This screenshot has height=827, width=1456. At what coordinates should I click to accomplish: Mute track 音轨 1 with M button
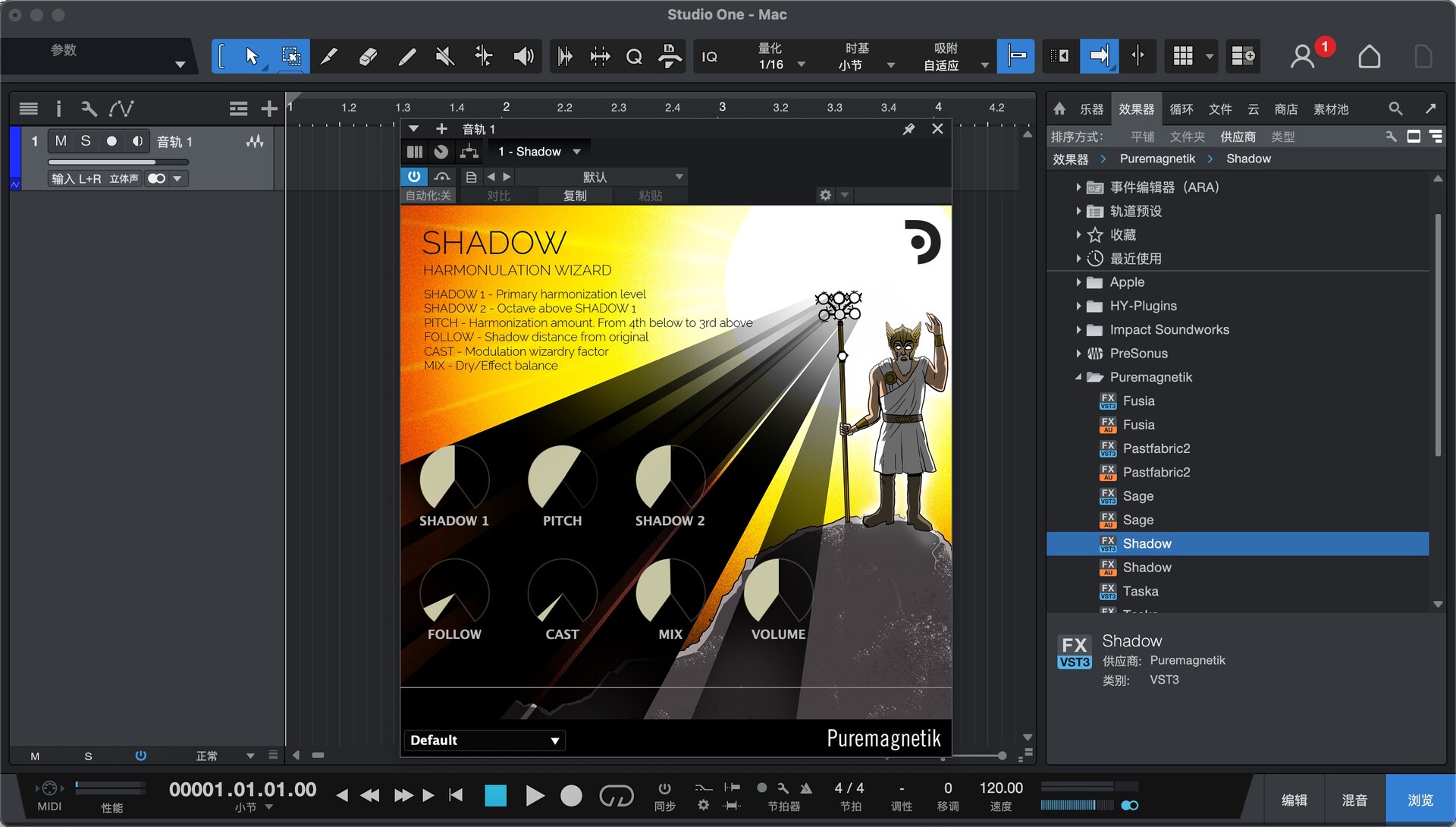61,141
